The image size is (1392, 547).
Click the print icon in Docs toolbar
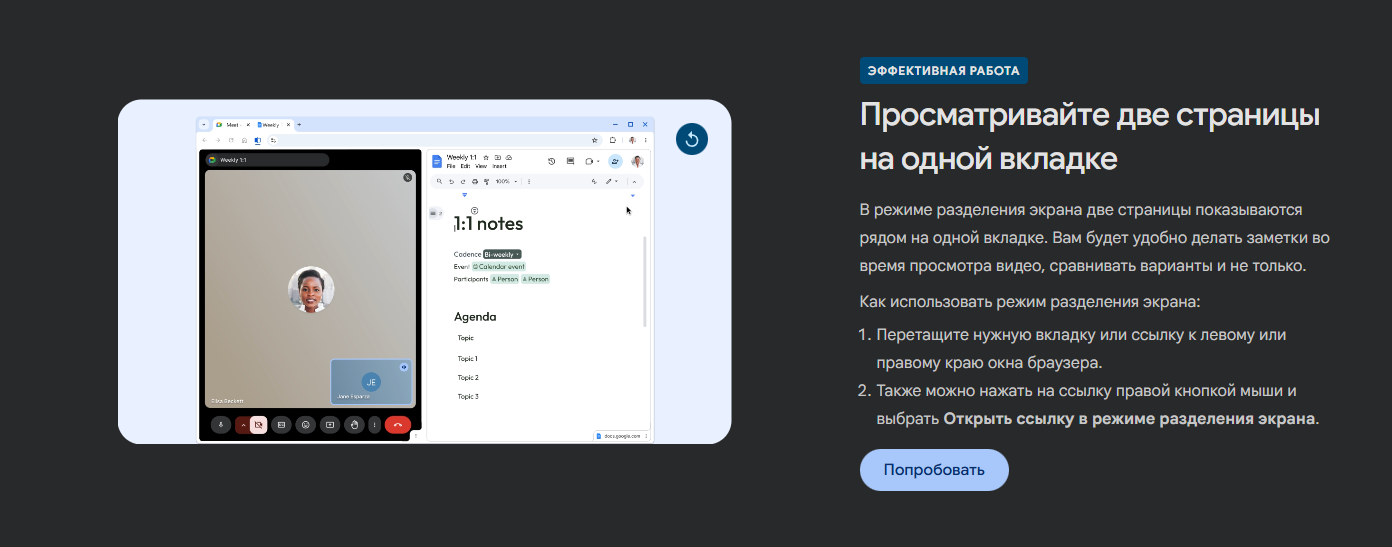click(x=475, y=182)
